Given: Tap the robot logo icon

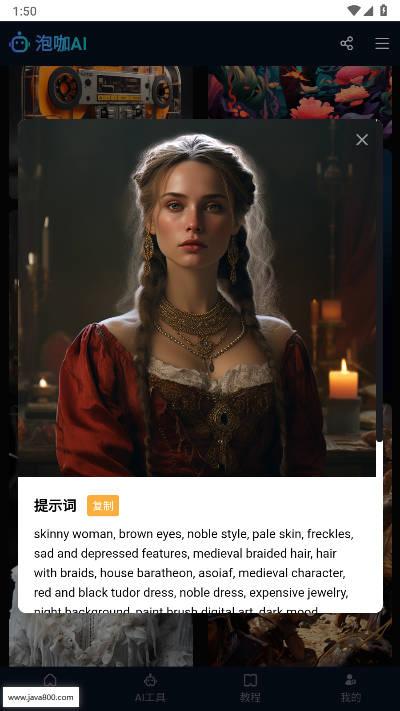Looking at the screenshot, I should point(19,43).
